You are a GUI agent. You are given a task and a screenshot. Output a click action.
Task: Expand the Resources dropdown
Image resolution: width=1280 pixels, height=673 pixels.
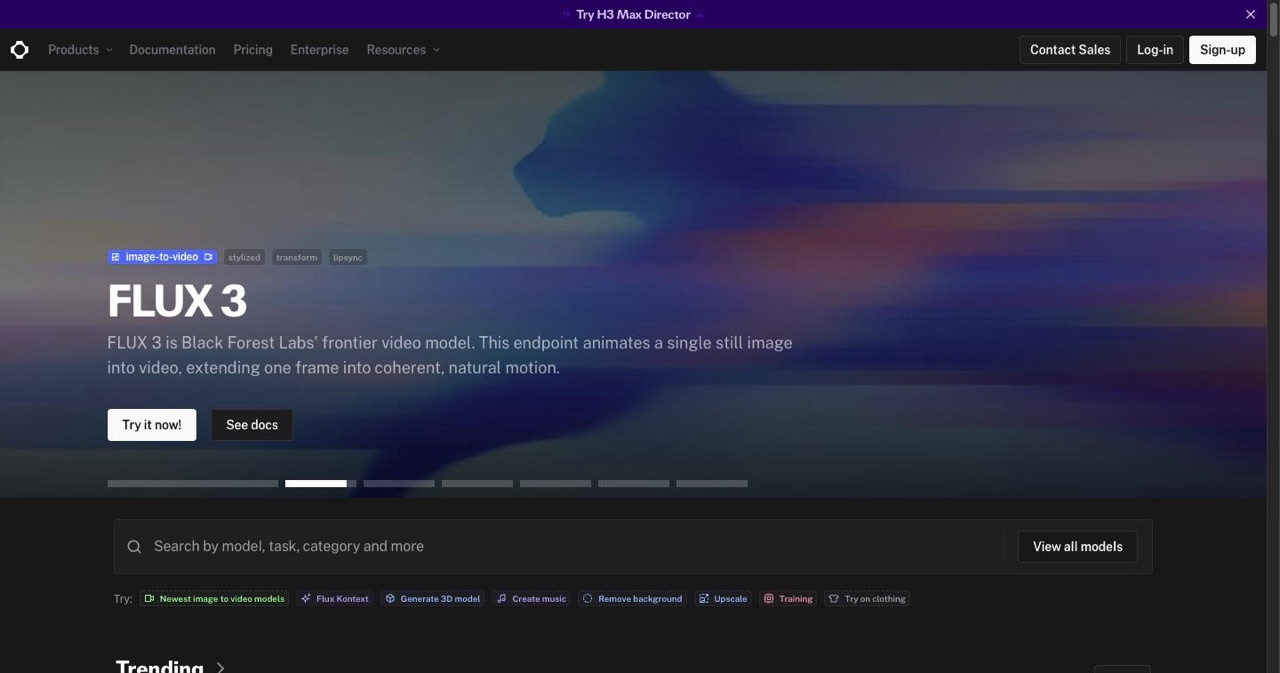[x=403, y=50]
